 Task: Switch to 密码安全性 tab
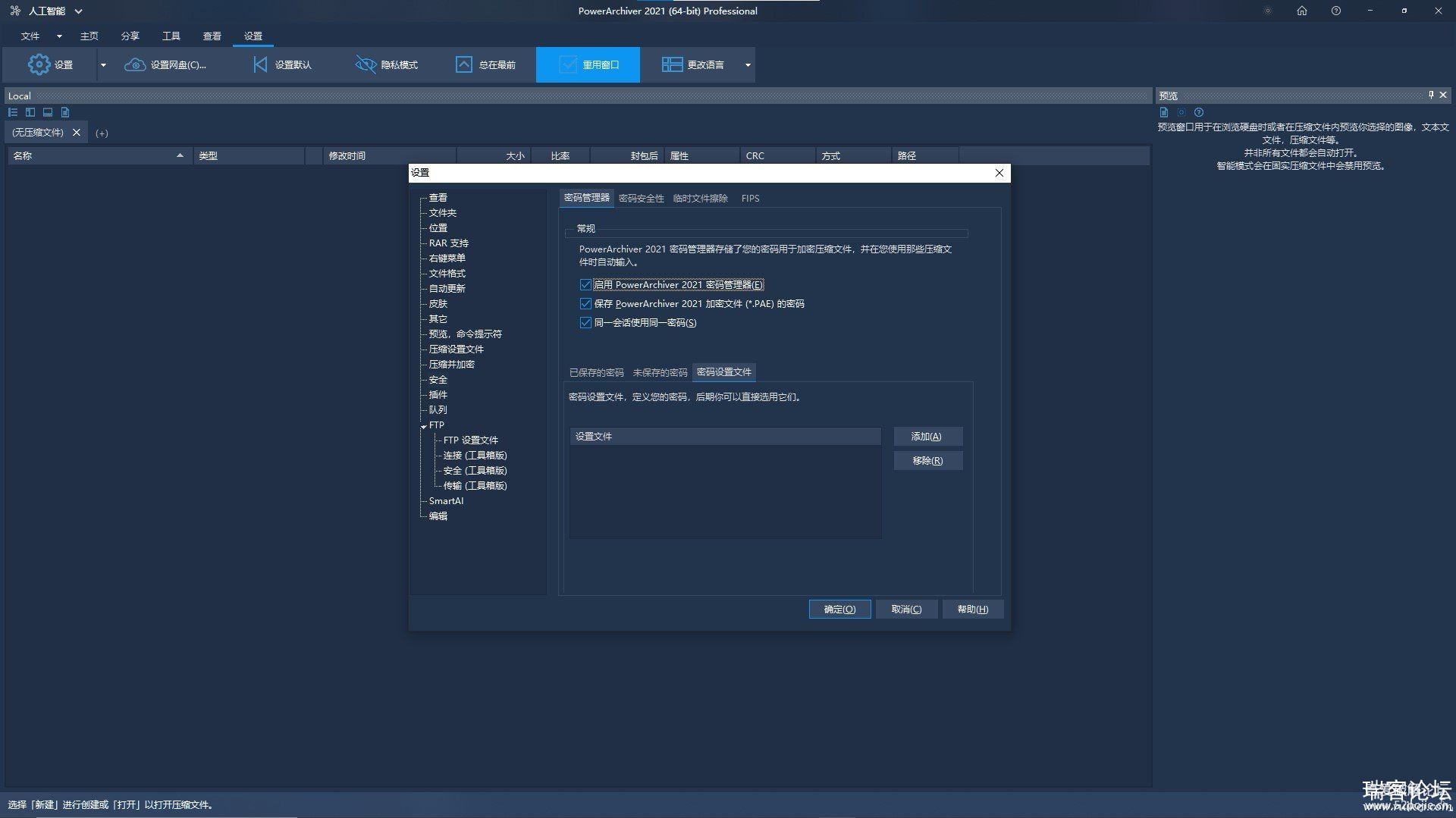(x=641, y=199)
